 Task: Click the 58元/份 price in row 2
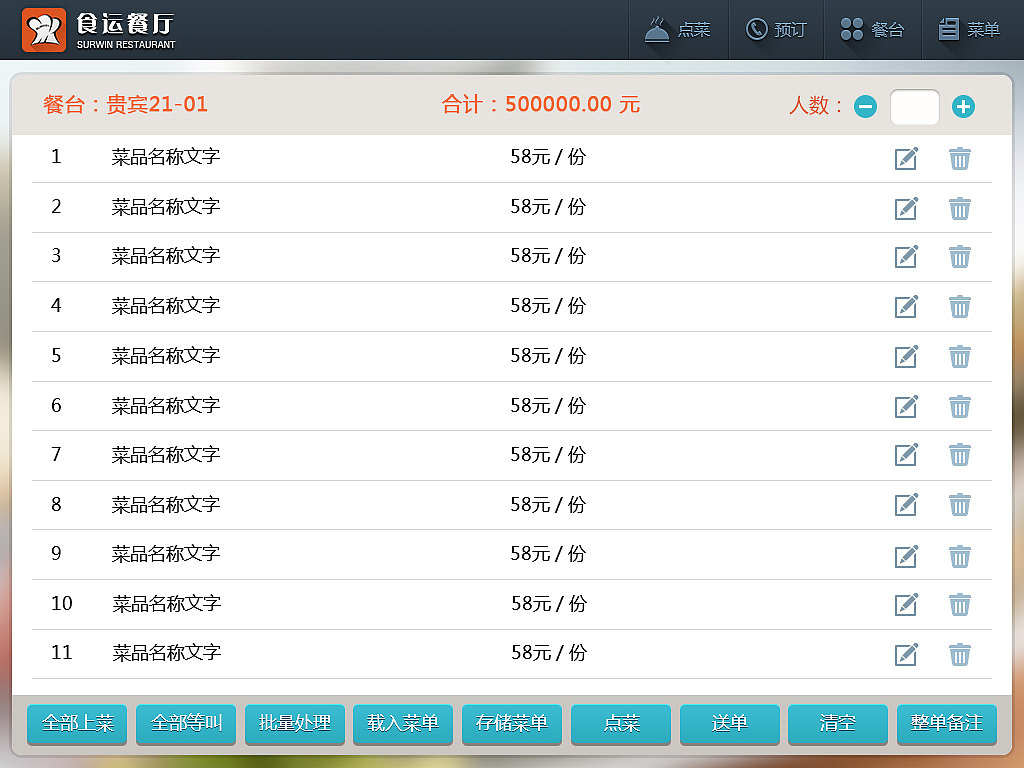[x=548, y=207]
